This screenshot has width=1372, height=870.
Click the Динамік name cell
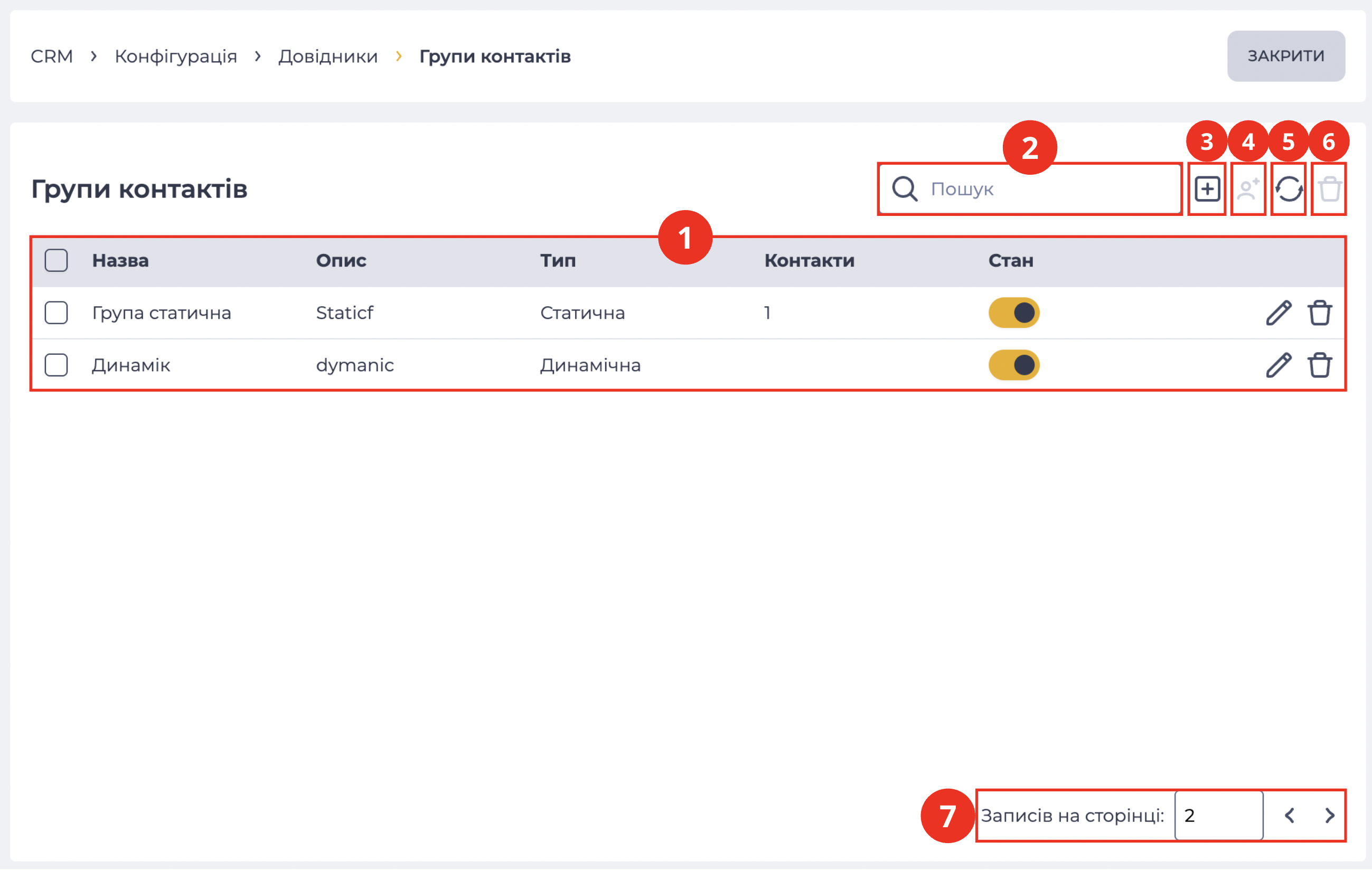pyautogui.click(x=131, y=365)
